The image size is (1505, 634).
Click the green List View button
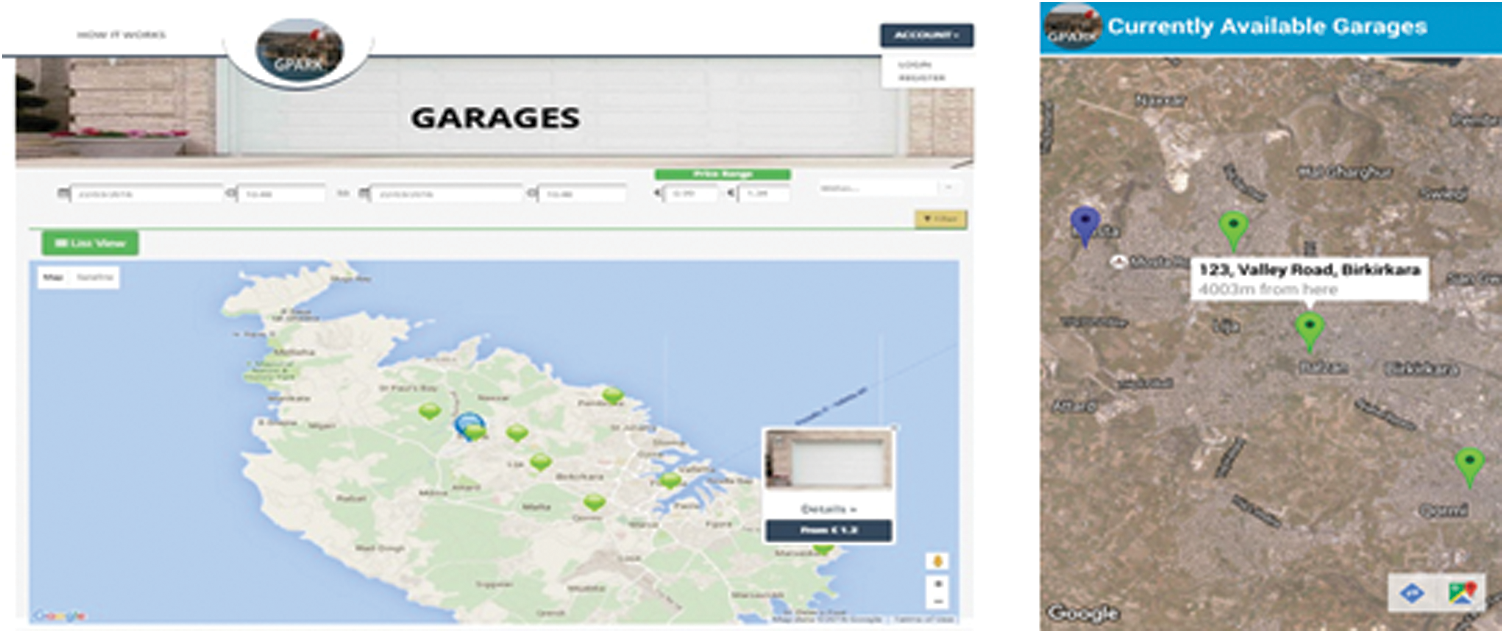(x=90, y=243)
